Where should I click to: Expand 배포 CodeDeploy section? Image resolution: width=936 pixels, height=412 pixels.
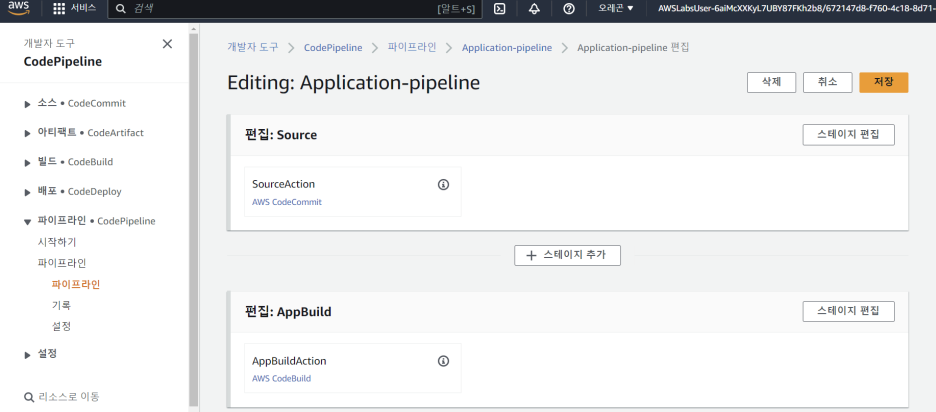27,192
